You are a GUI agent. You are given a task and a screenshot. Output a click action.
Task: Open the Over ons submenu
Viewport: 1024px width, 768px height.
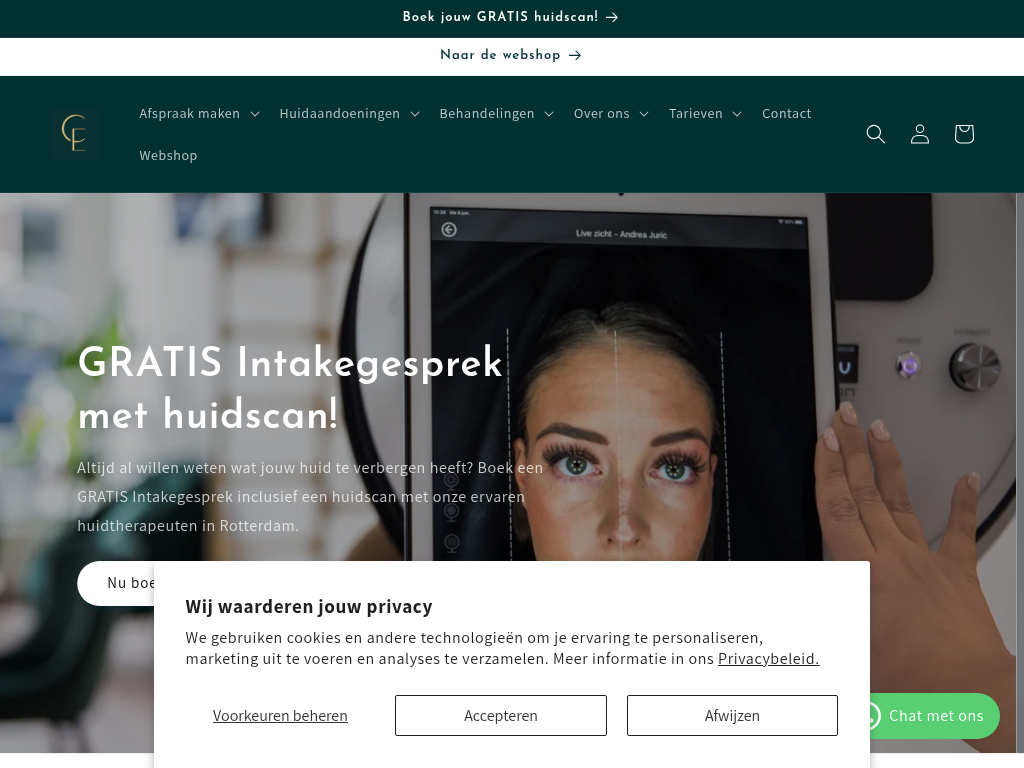[x=611, y=114]
